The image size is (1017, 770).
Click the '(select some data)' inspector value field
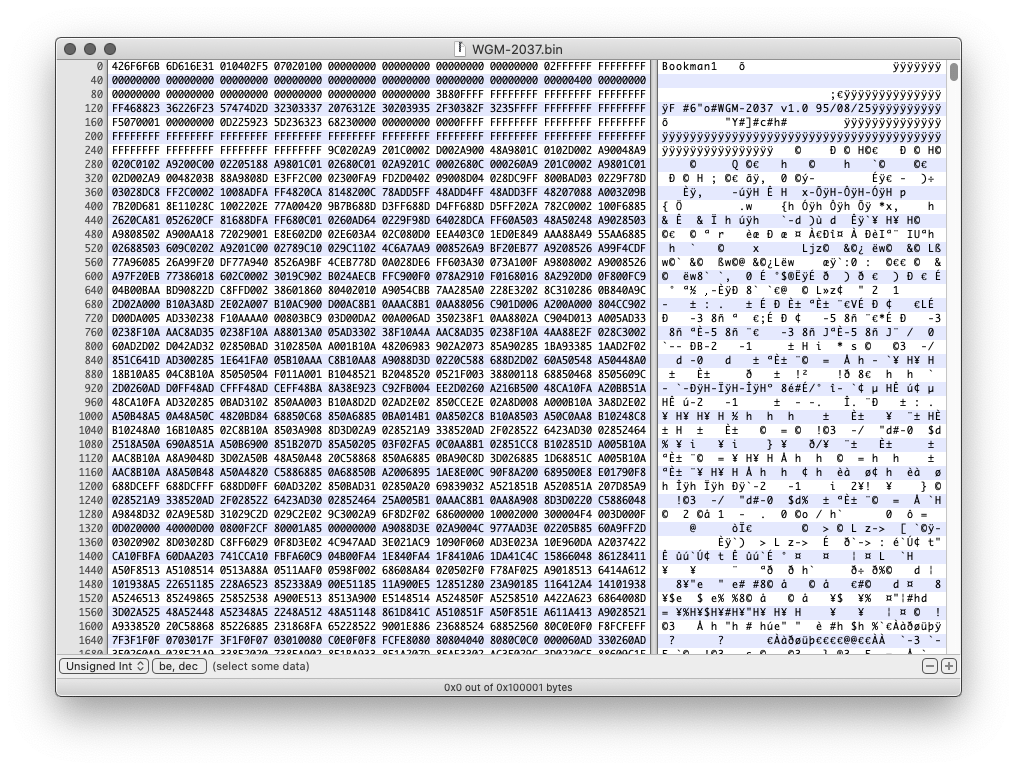[260, 666]
